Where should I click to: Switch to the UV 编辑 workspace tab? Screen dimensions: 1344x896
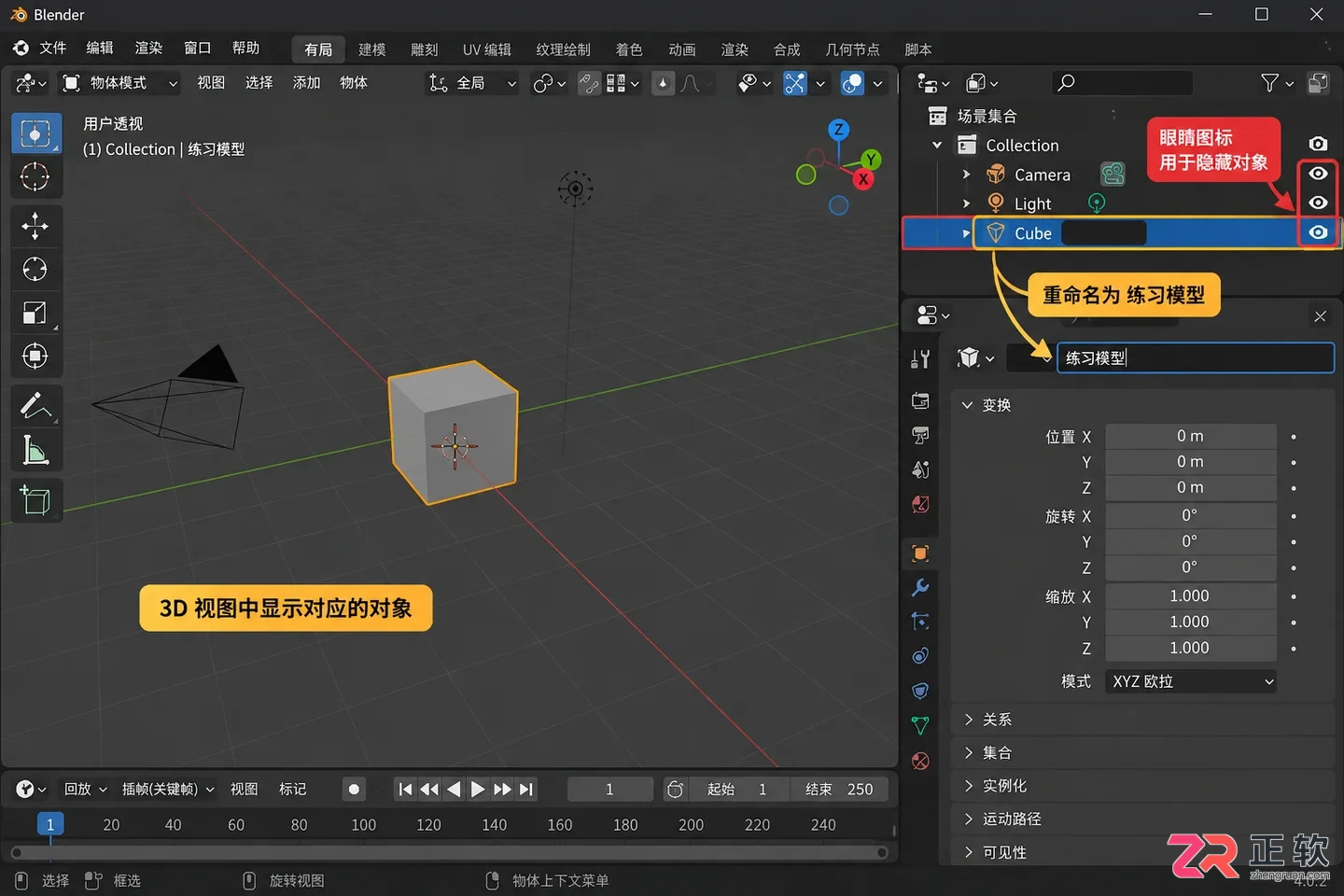click(486, 49)
